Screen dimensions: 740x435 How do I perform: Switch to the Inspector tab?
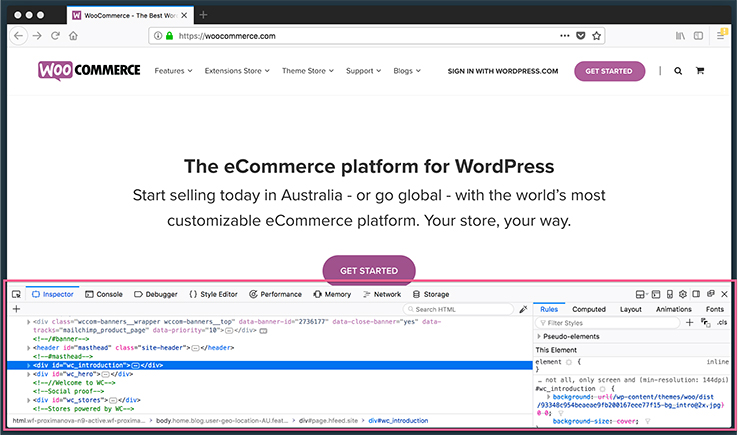(x=53, y=294)
